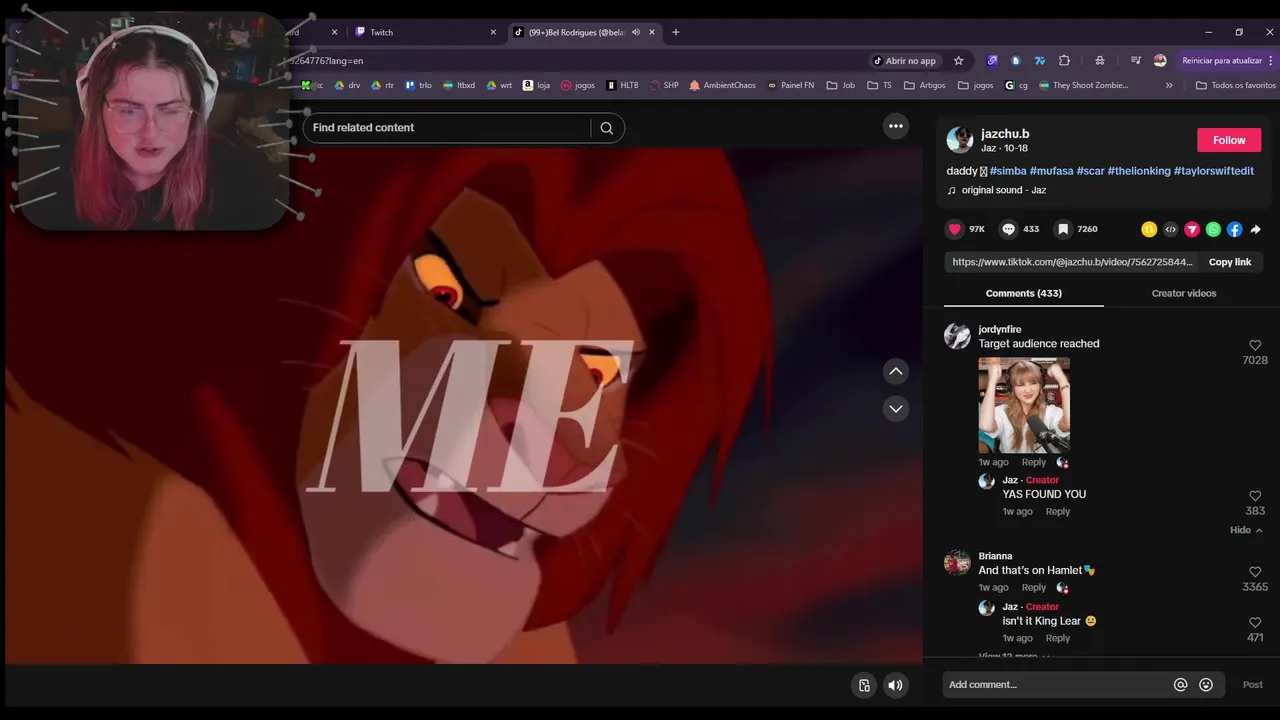Open the 'jogos' bookmarks folder
Viewport: 1280px width, 720px height.
[976, 85]
